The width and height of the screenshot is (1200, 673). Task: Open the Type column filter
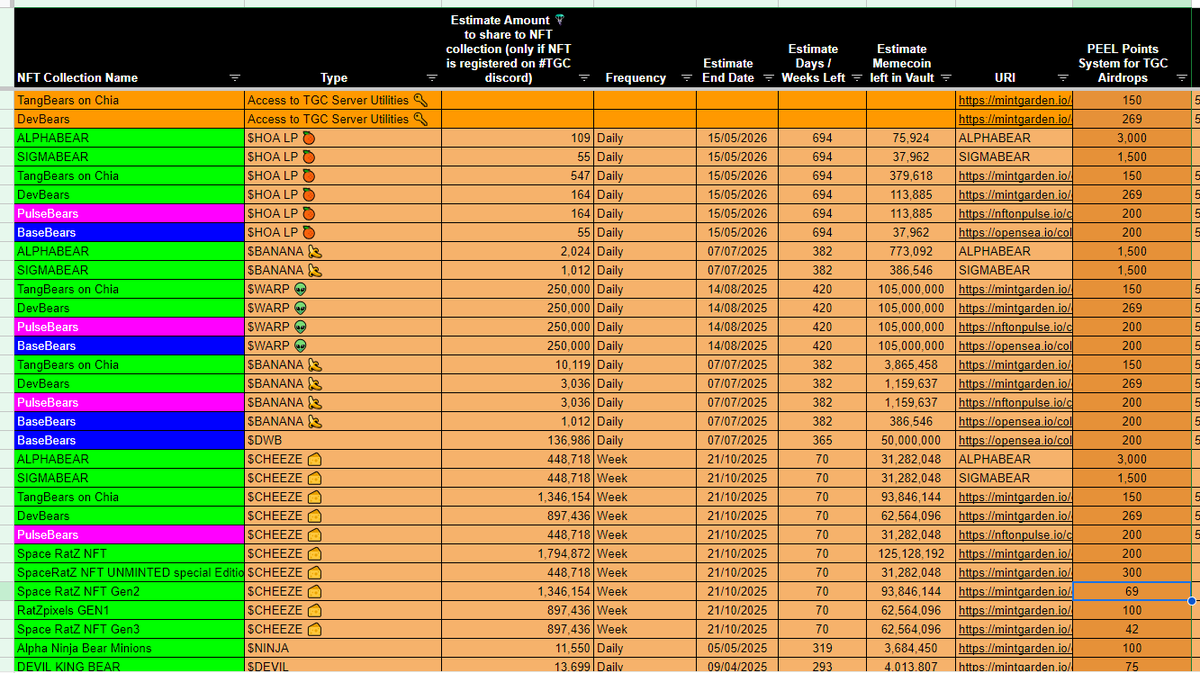pos(431,78)
